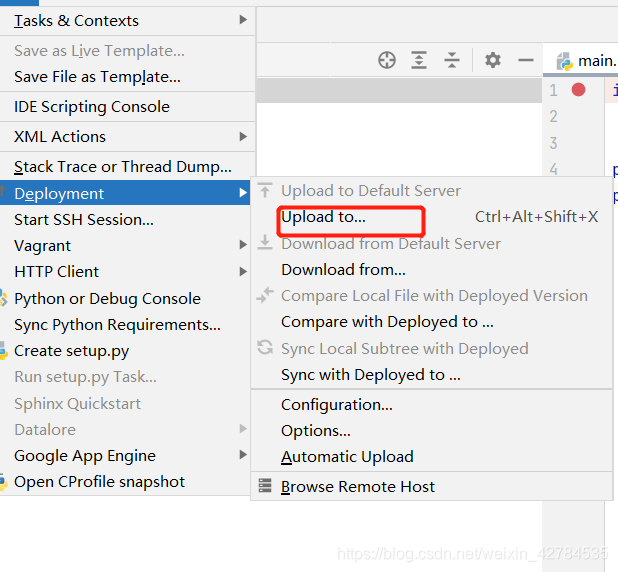
Task: Open the gear settings icon in toolbar
Action: coord(493,60)
